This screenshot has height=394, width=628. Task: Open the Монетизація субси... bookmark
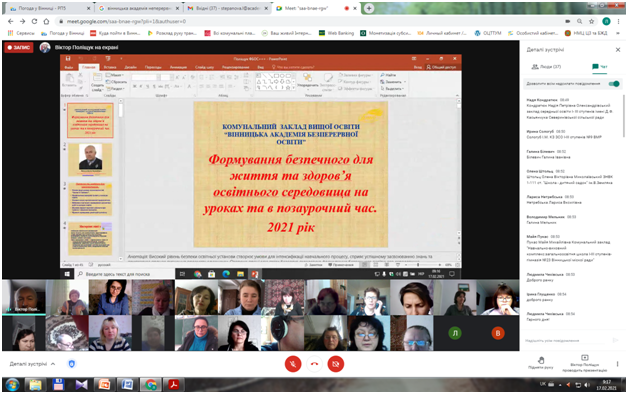tap(386, 33)
